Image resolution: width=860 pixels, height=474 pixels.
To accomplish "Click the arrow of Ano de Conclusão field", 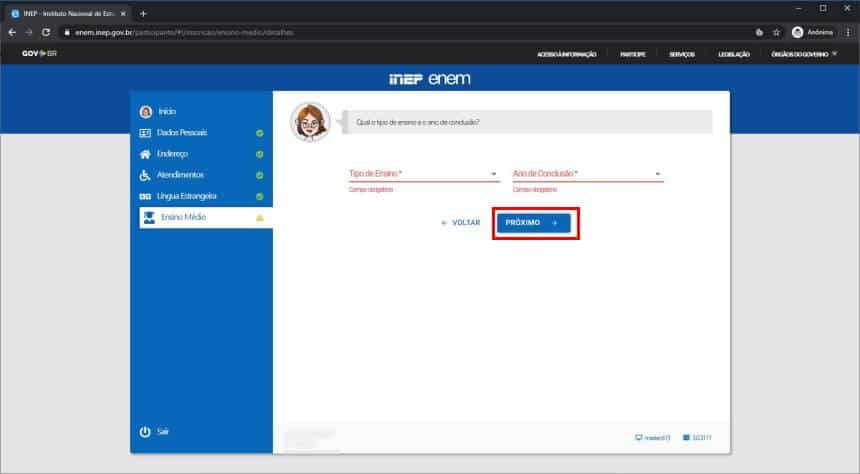I will [657, 174].
